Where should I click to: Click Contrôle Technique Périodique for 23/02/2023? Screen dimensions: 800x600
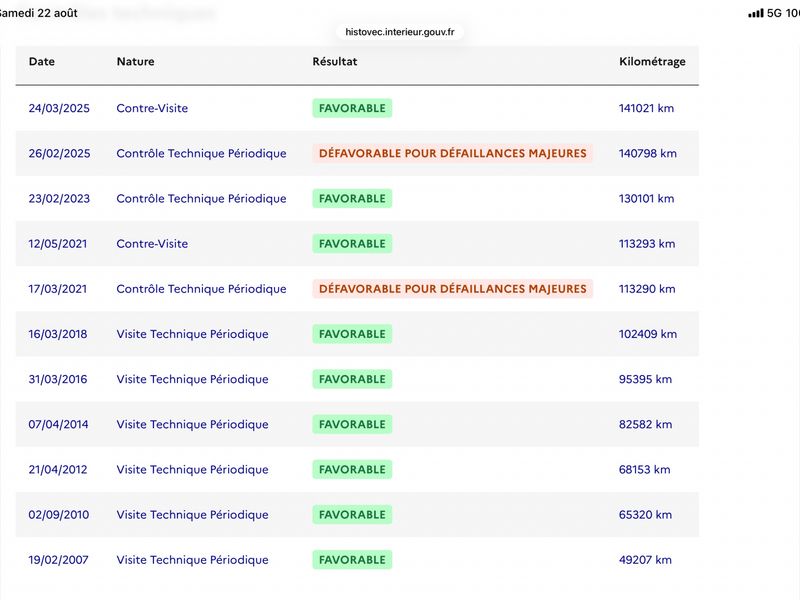(201, 198)
